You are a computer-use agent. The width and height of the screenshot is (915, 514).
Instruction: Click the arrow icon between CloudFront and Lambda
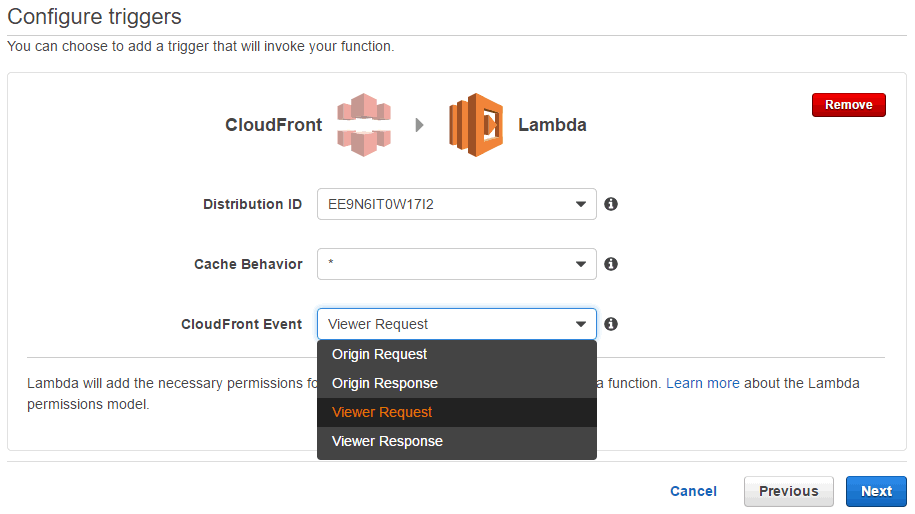pyautogui.click(x=419, y=125)
